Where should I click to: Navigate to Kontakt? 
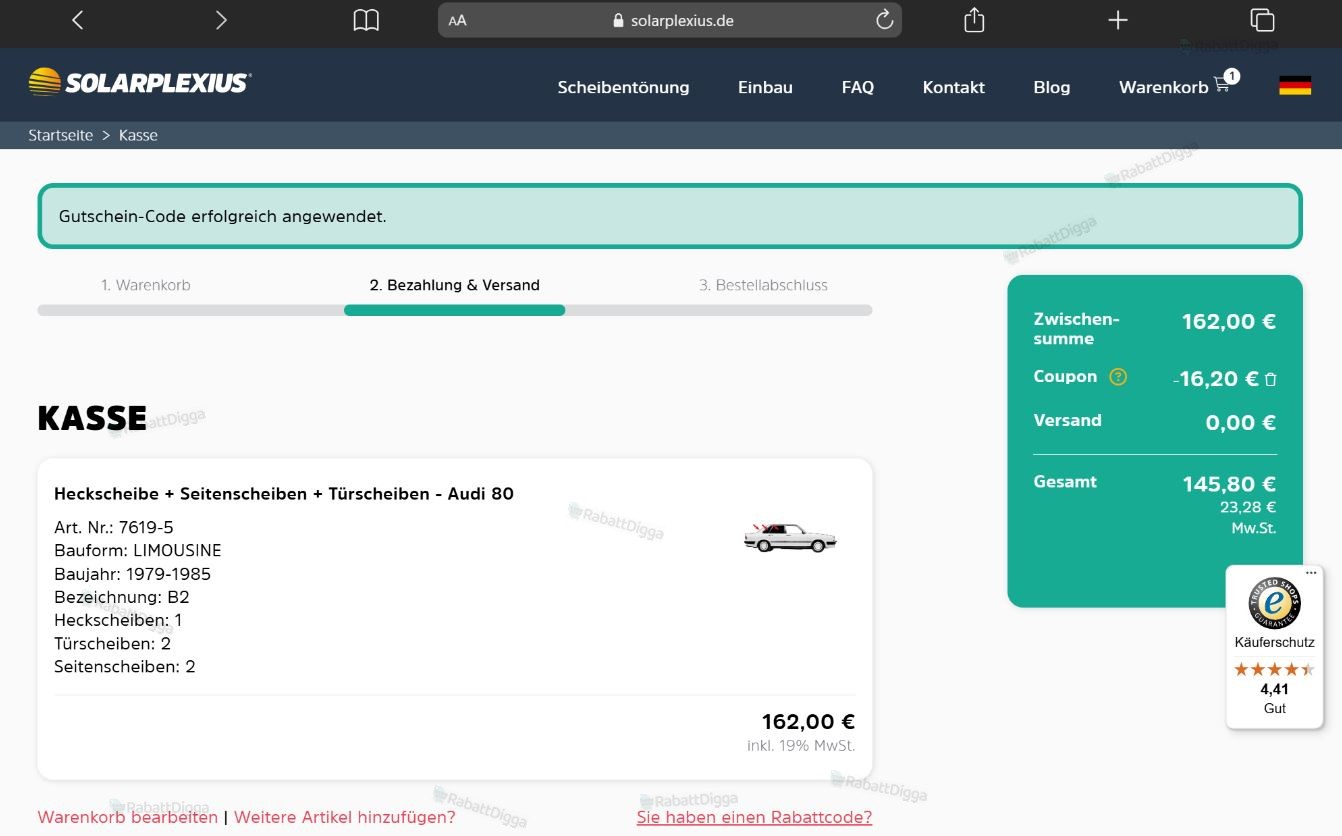pos(954,87)
